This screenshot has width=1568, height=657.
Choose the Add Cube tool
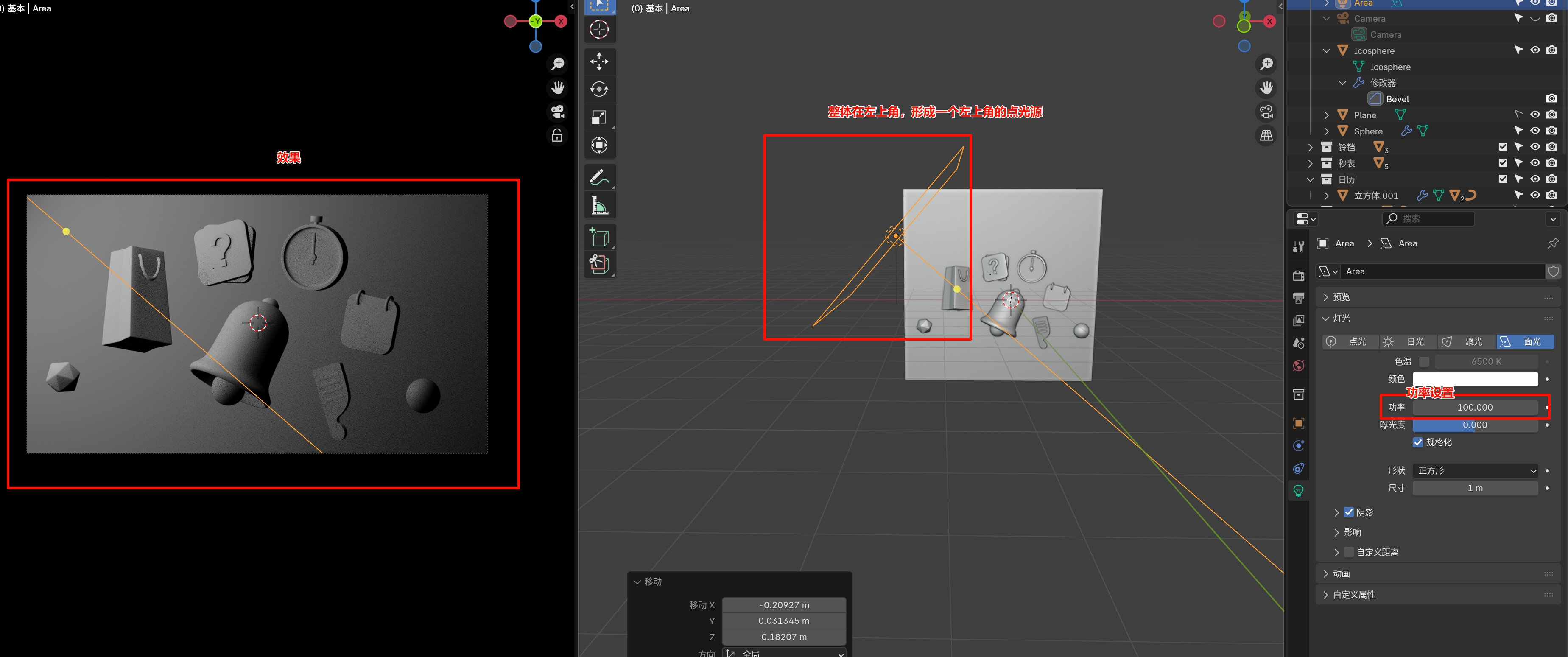point(599,237)
